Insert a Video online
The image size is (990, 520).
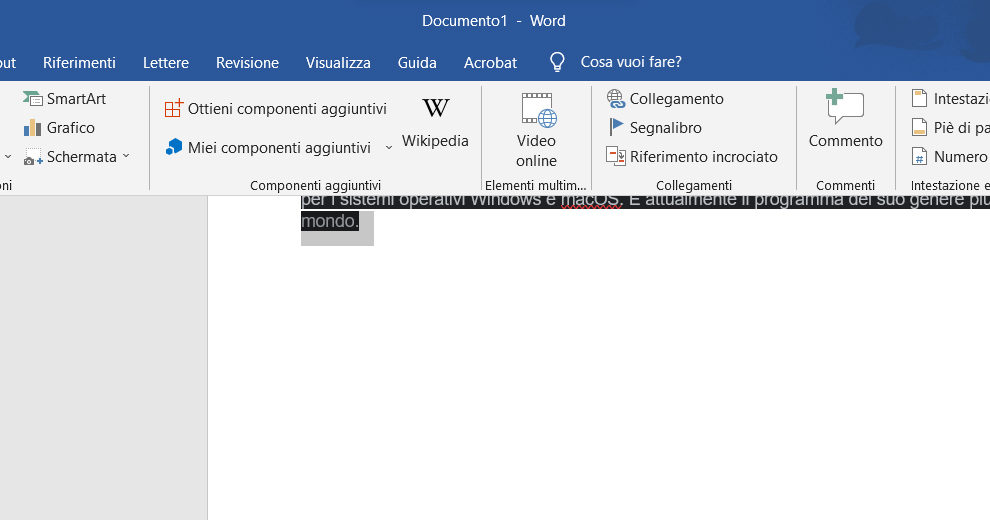(536, 131)
